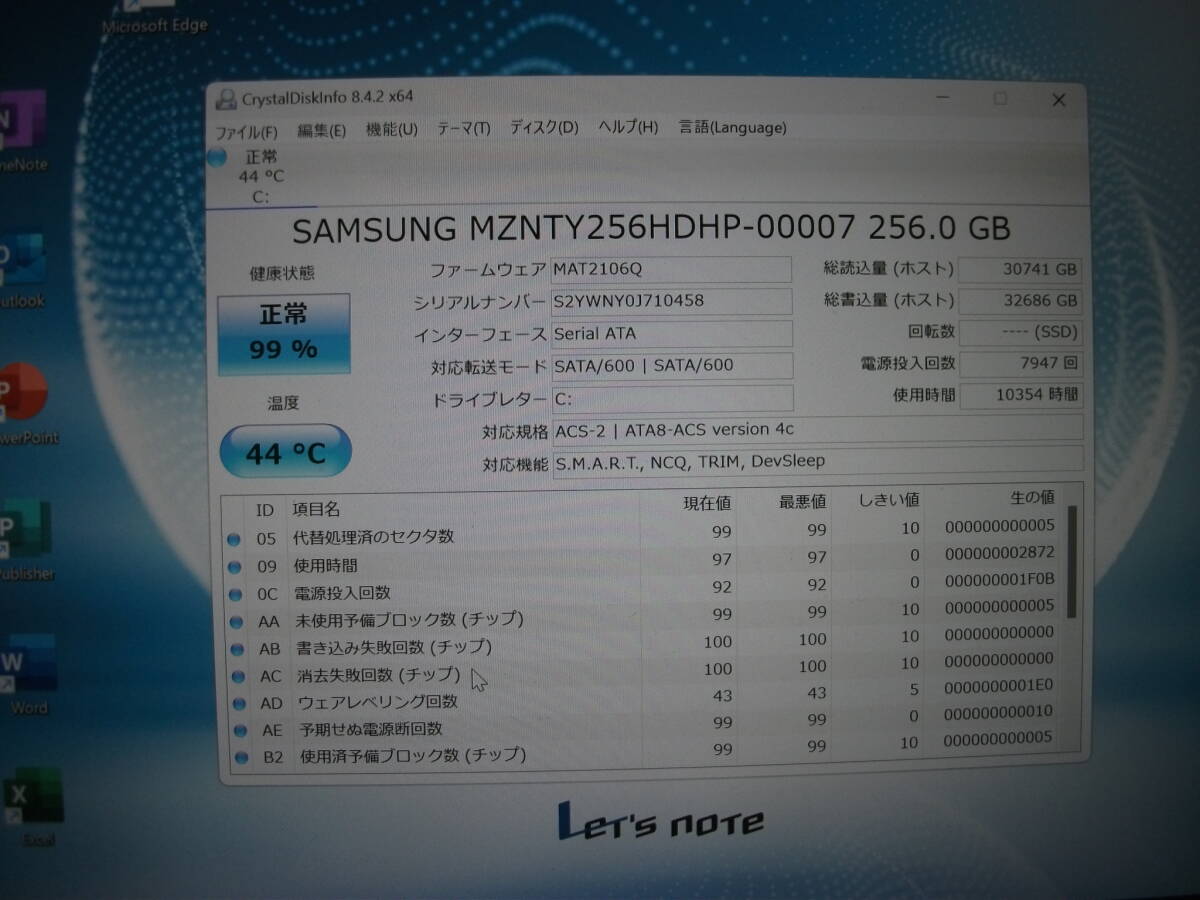Click the 44 °C temperature button
The width and height of the screenshot is (1200, 900).
click(x=285, y=452)
